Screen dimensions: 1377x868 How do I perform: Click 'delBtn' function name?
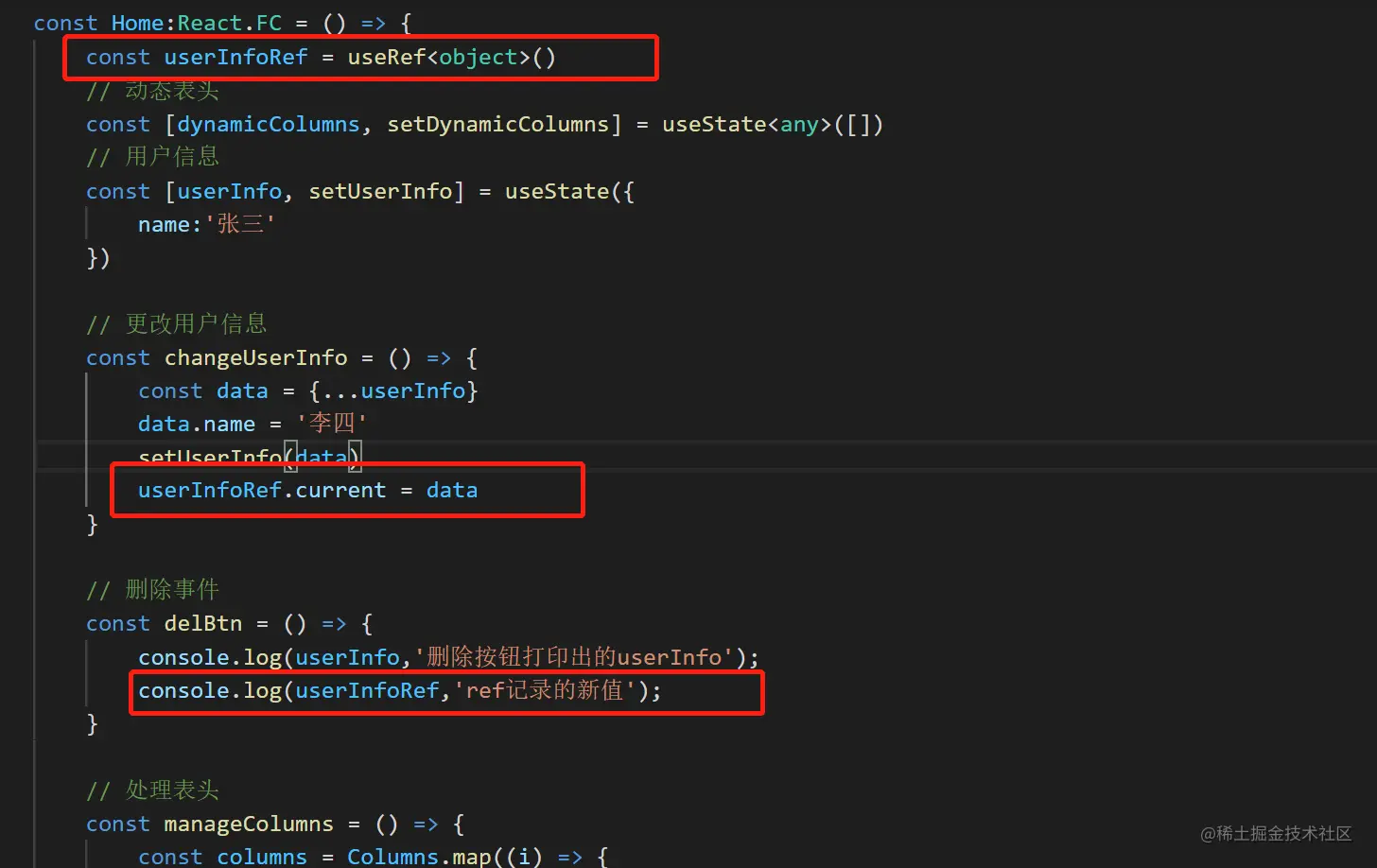pos(203,623)
